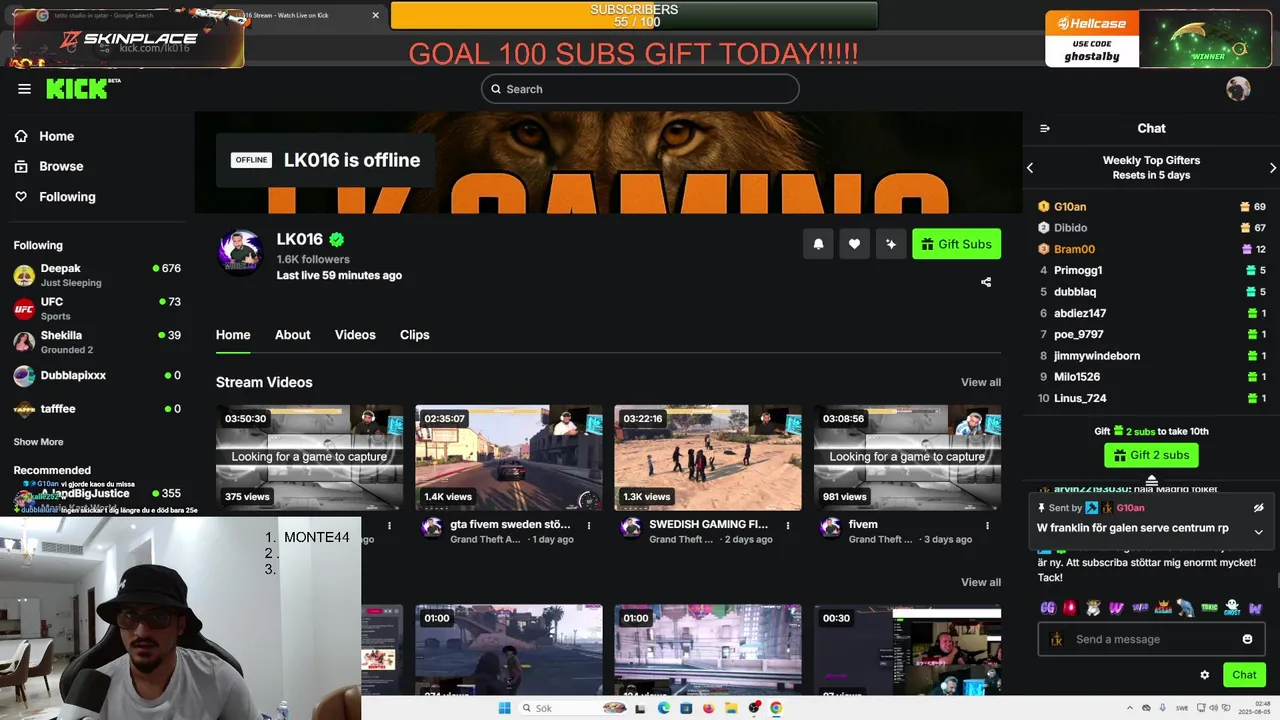1280x720 pixels.
Task: Open options for SWEDISH GAMING video
Action: (788, 525)
